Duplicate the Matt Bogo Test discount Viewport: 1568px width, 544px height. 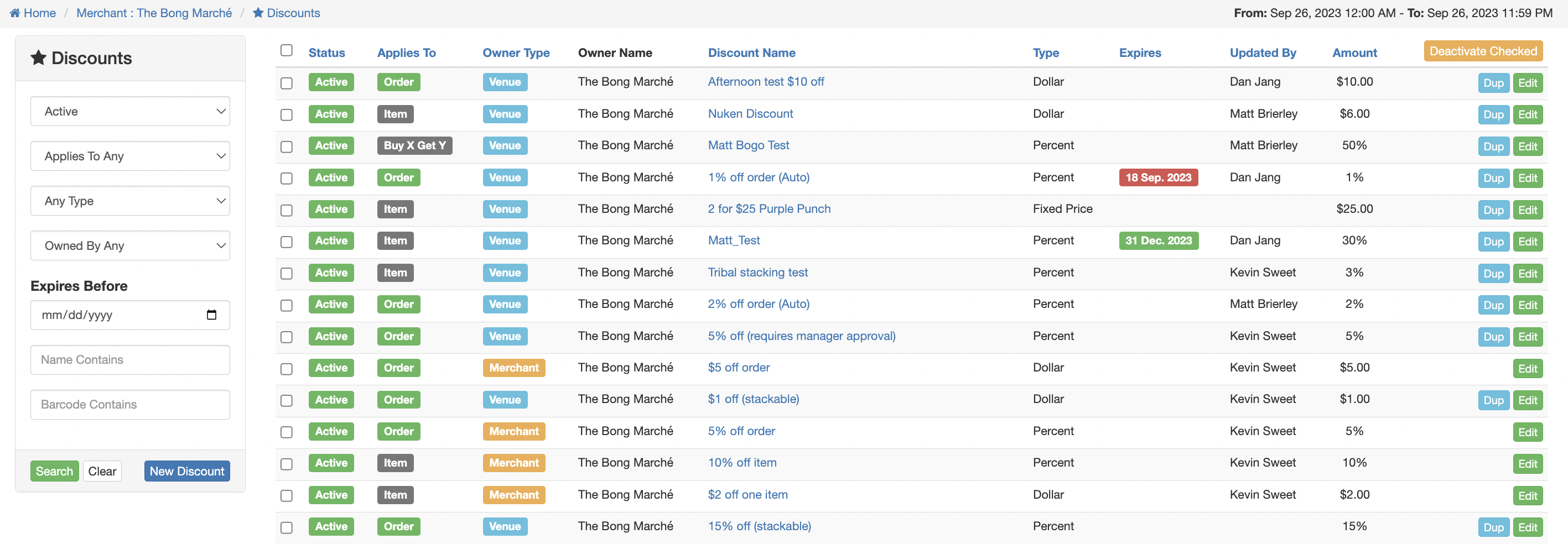[1493, 147]
